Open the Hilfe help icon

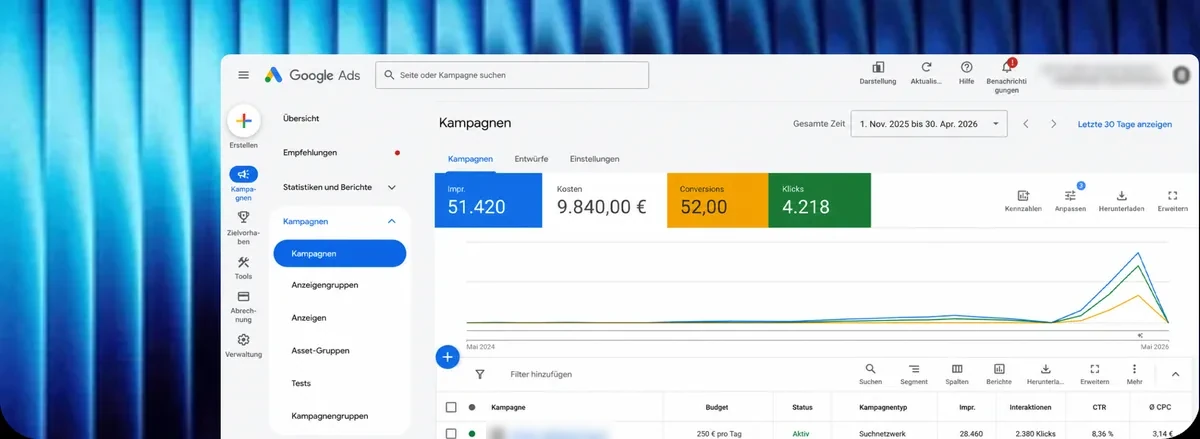(966, 67)
